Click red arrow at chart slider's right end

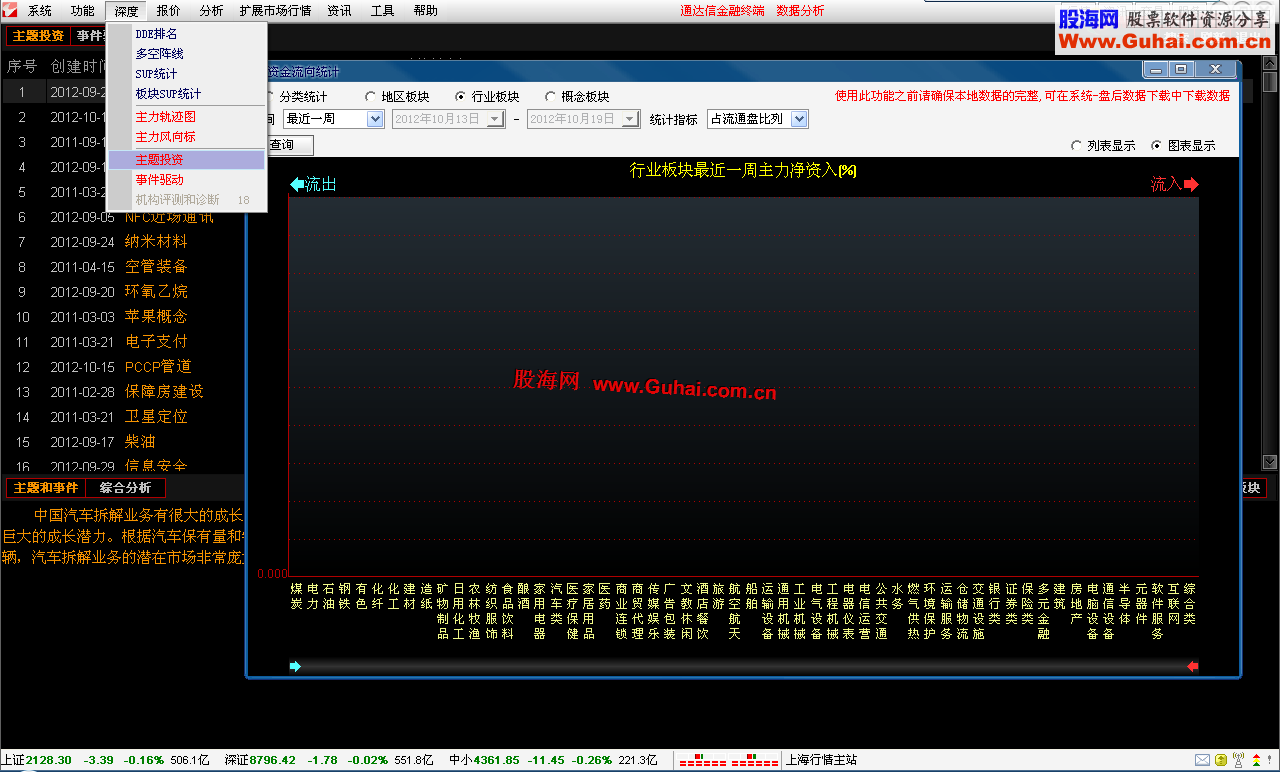1192,666
